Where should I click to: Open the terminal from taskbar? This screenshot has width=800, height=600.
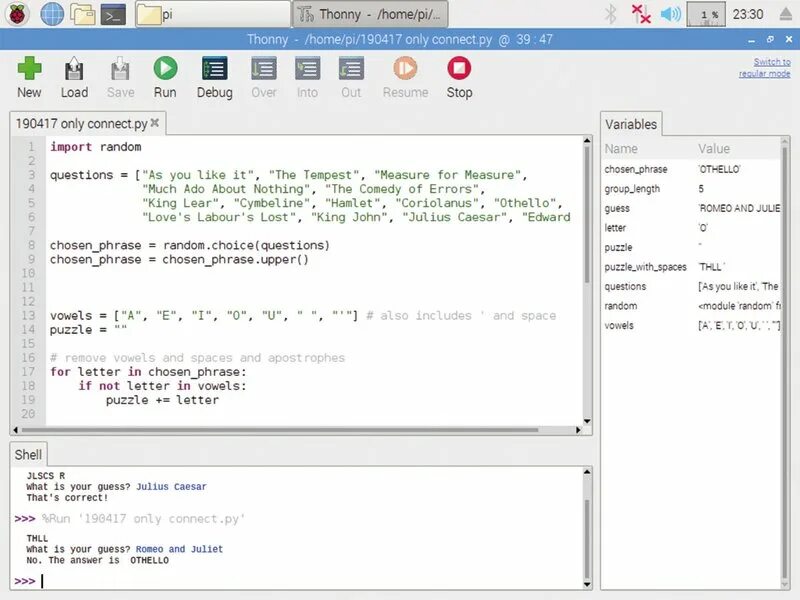pos(113,14)
